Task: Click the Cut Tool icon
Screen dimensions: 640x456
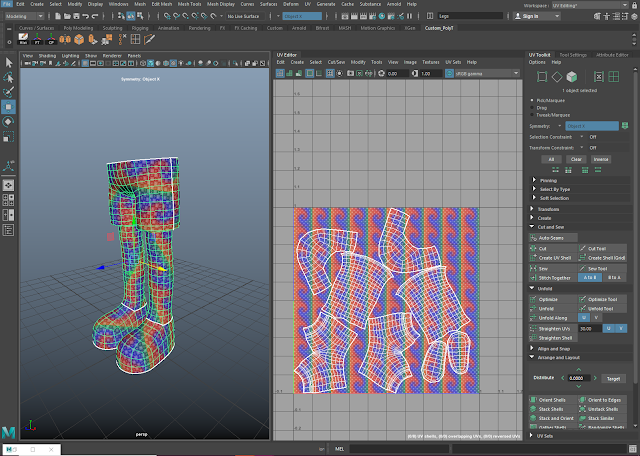Action: (x=583, y=249)
